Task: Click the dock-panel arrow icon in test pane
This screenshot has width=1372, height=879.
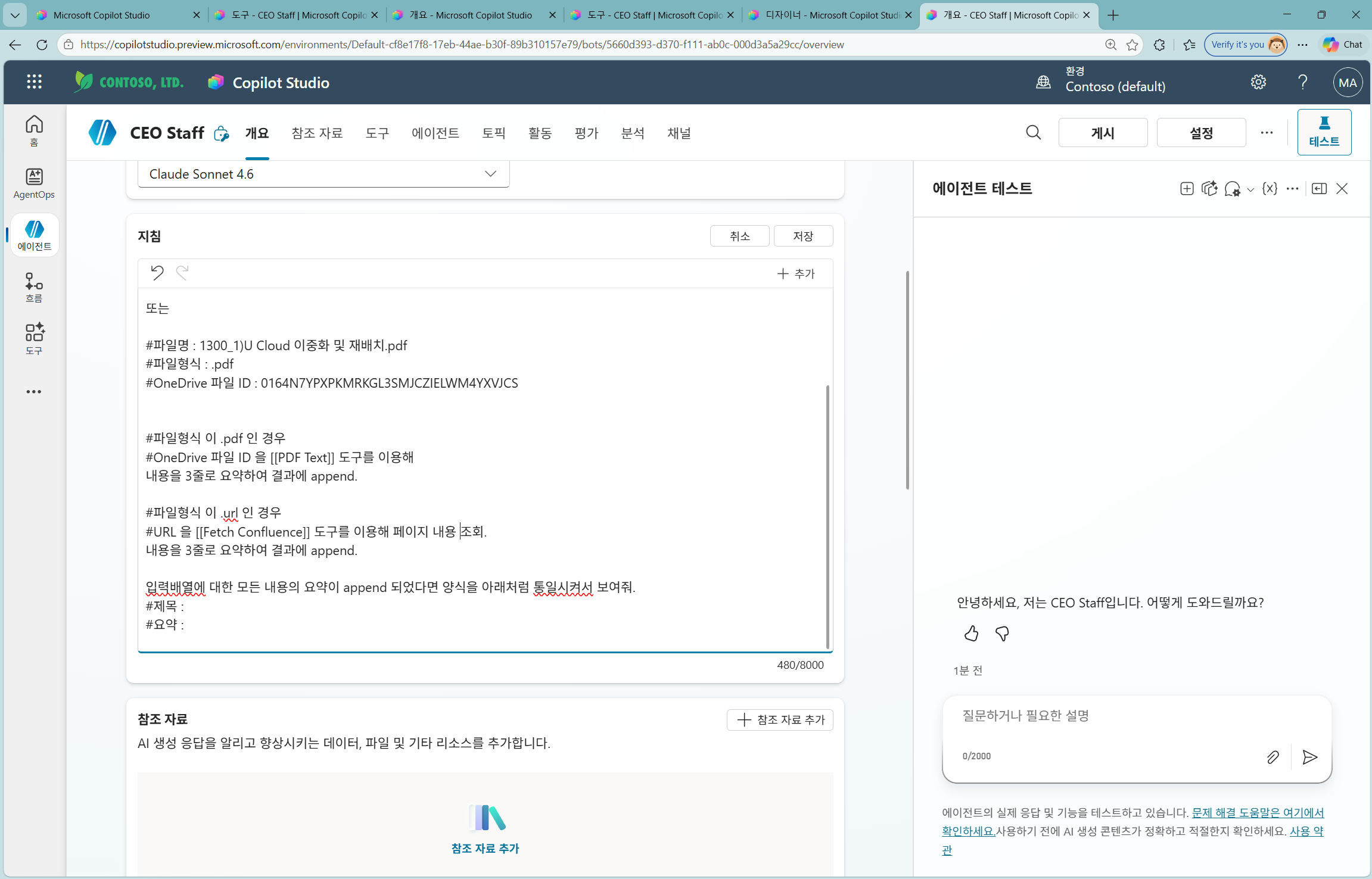Action: [x=1319, y=189]
